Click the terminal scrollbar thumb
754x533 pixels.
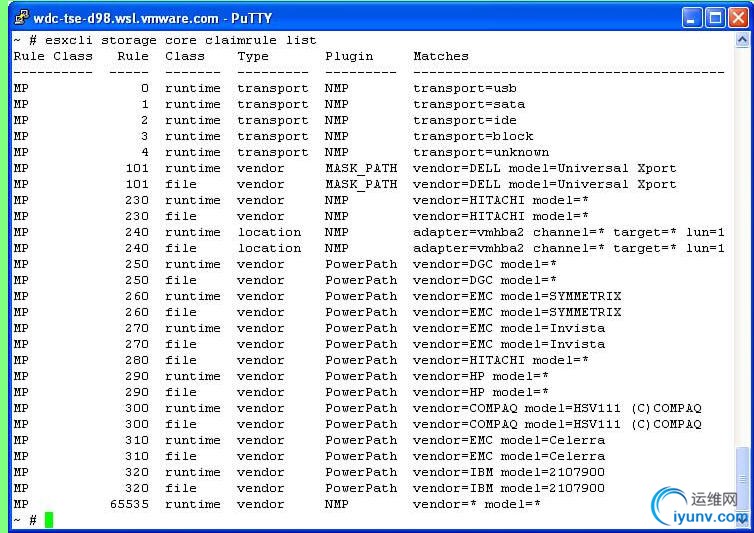(x=742, y=480)
